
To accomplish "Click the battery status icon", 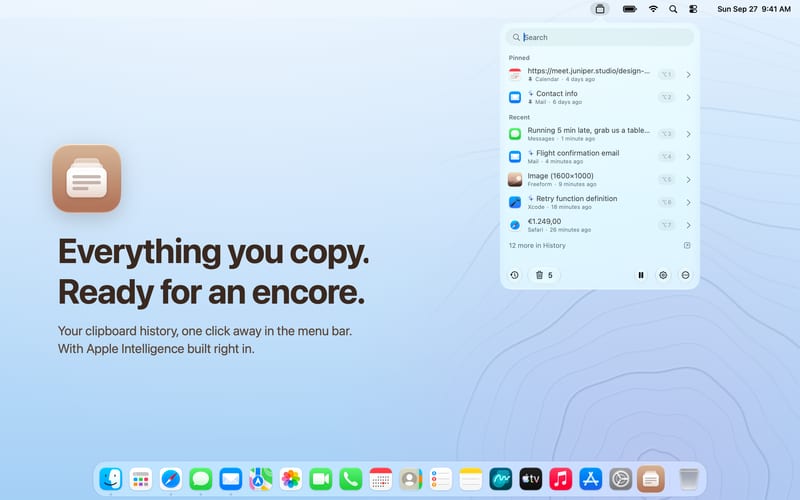I will click(630, 9).
